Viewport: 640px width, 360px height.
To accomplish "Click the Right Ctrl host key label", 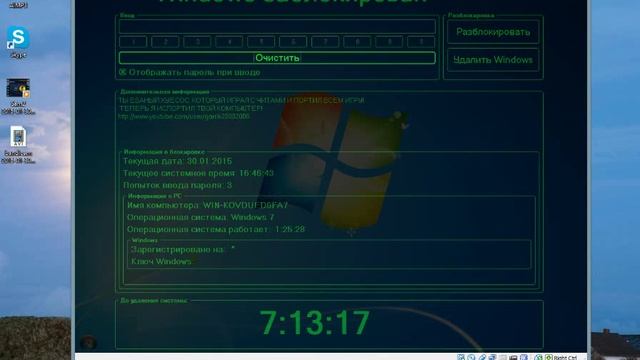I will coord(565,358).
